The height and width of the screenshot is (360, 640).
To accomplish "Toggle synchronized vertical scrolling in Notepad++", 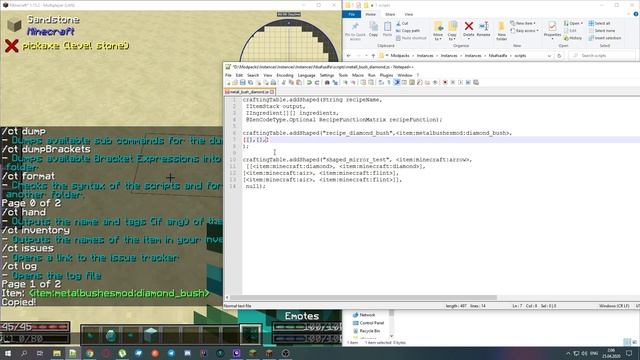I will tap(363, 82).
